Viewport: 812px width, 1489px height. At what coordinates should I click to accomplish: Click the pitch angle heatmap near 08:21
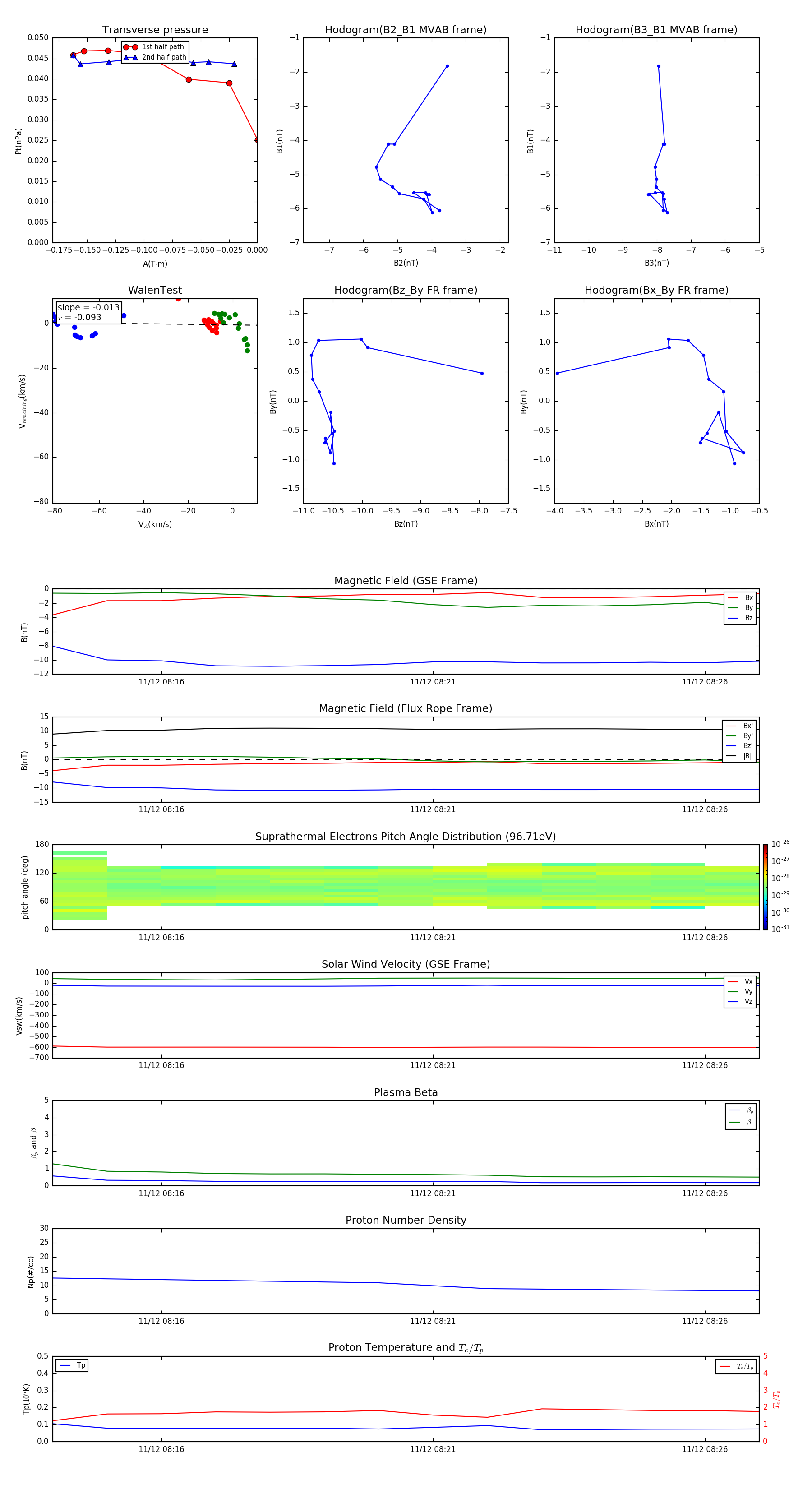[x=433, y=886]
